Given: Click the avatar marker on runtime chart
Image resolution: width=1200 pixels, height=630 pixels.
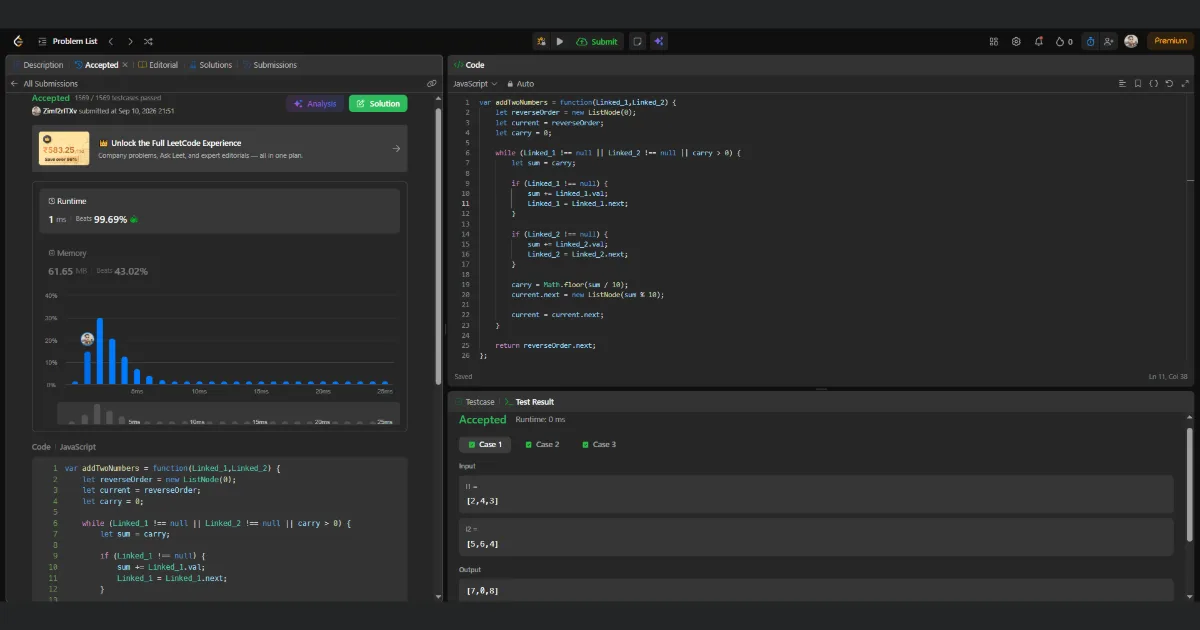Looking at the screenshot, I should coord(87,339).
